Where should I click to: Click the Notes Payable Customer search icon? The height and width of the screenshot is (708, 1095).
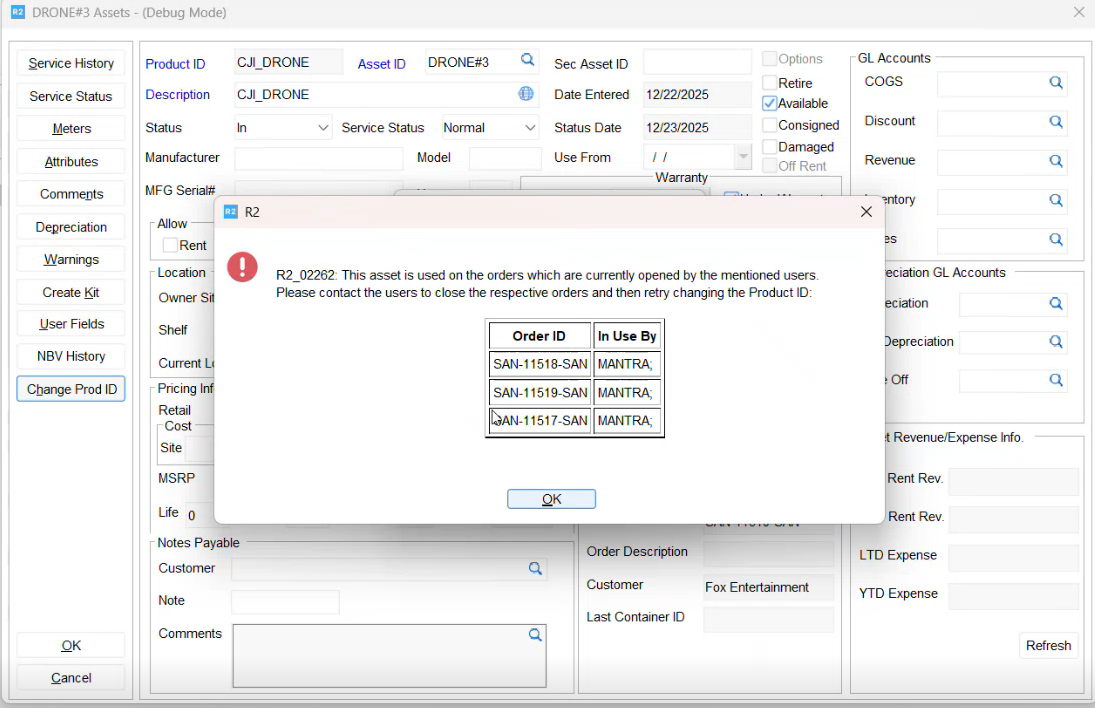(535, 569)
